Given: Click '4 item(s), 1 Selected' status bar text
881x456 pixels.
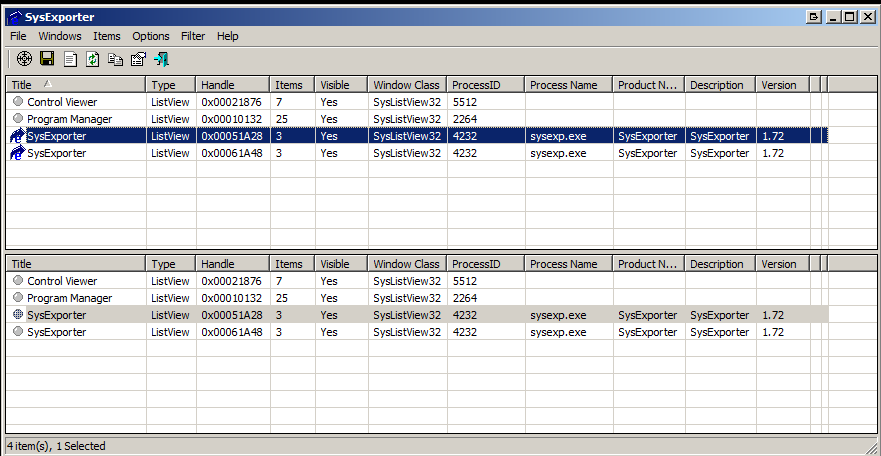Looking at the screenshot, I should [56, 446].
